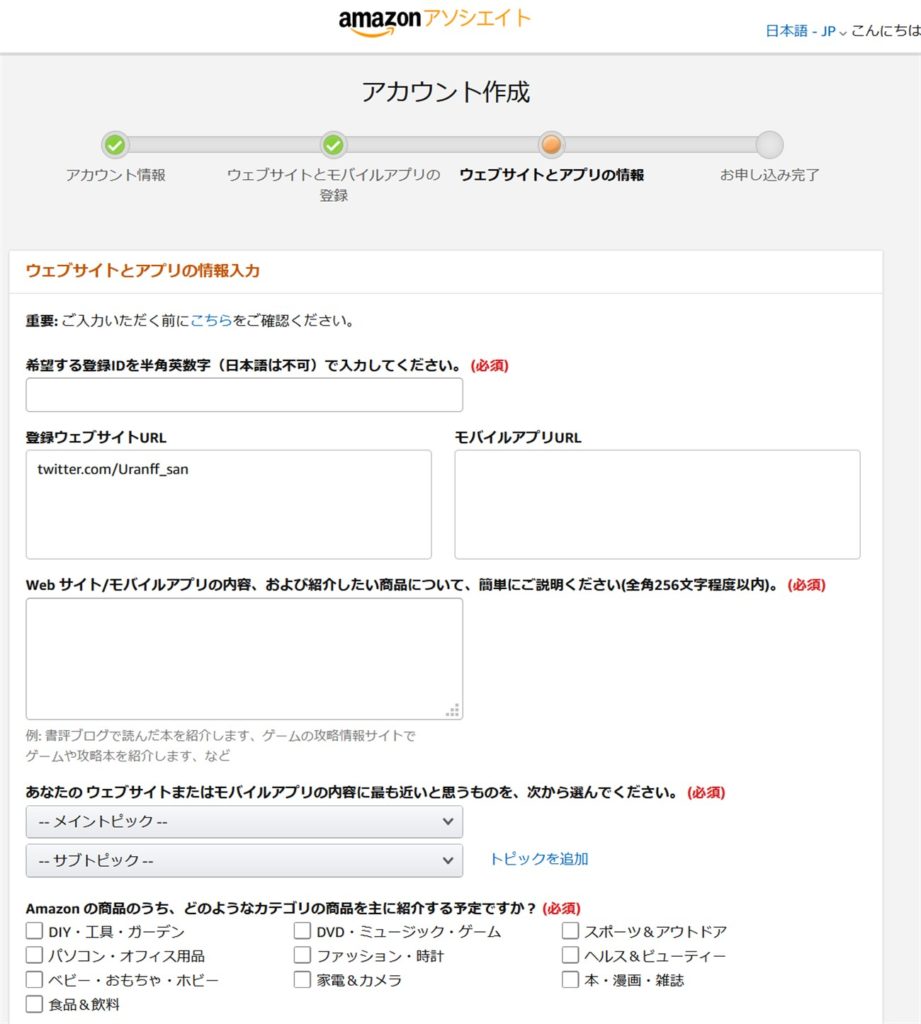Screen dimensions: 921x1024
Task: Focus the site description textarea
Action: coord(244,658)
